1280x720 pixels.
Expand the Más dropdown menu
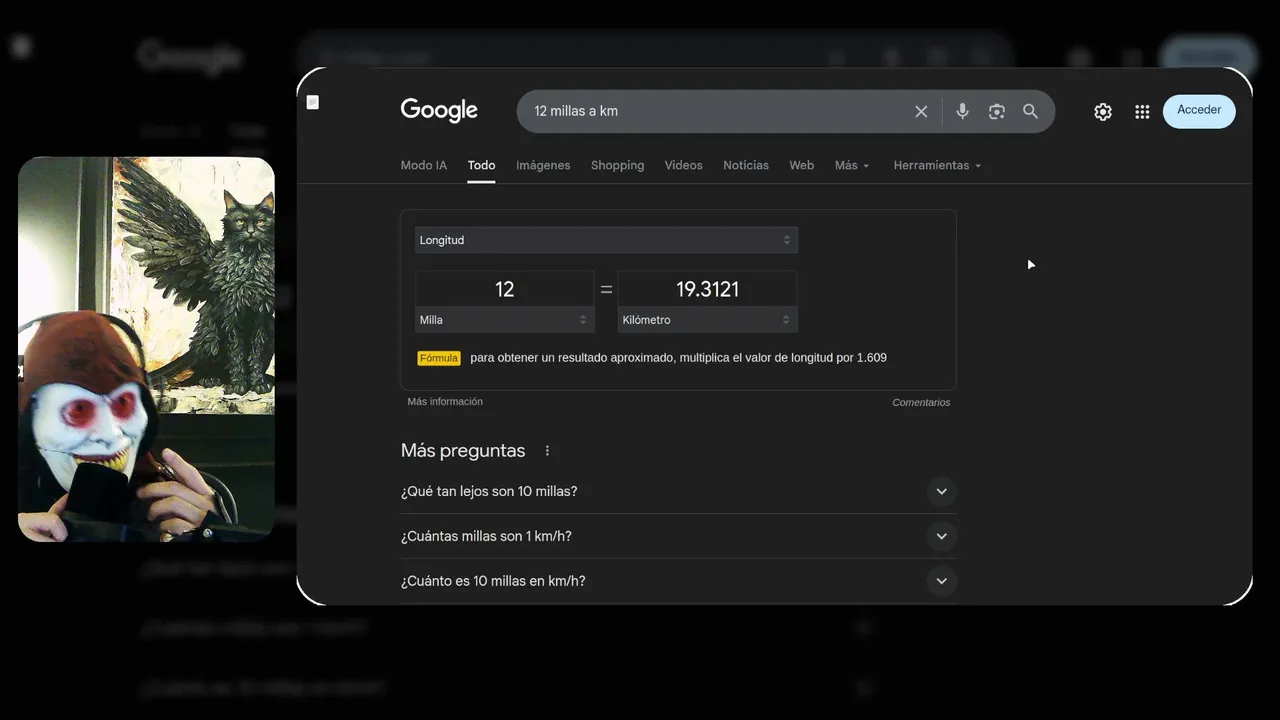pyautogui.click(x=852, y=166)
